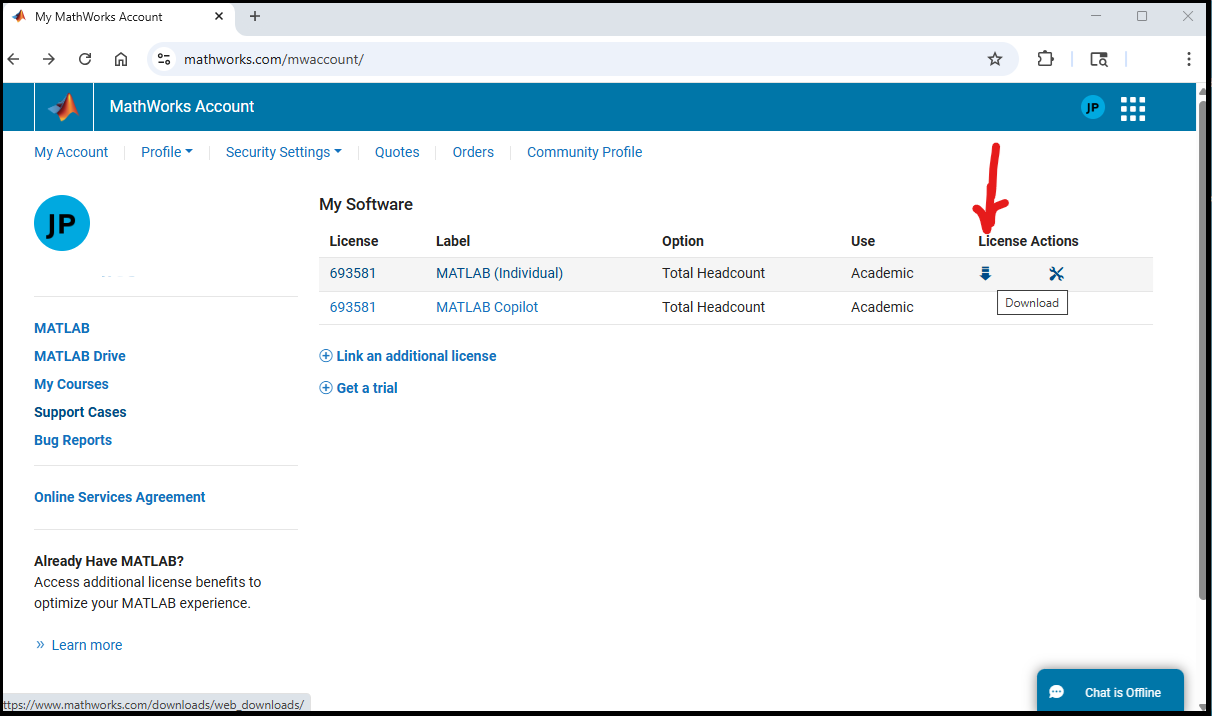This screenshot has width=1212, height=716.
Task: View site information icon in address bar
Action: click(165, 59)
